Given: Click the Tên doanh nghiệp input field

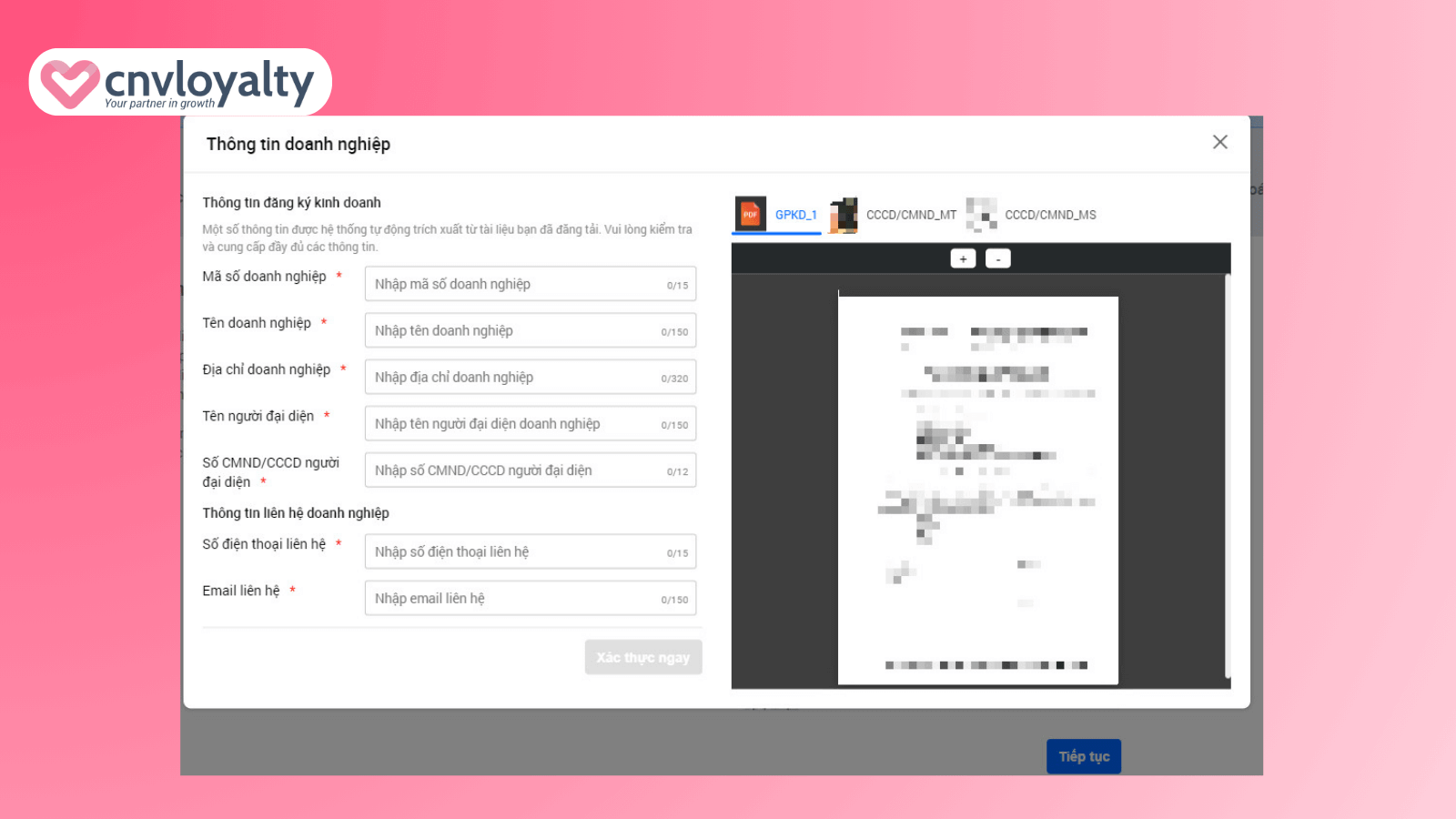Looking at the screenshot, I should click(x=516, y=331).
